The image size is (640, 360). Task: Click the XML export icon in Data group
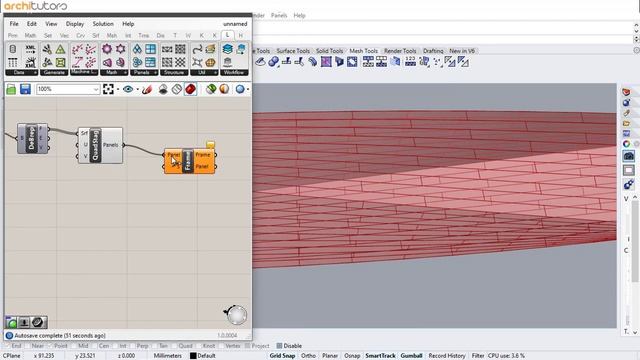[x=30, y=49]
